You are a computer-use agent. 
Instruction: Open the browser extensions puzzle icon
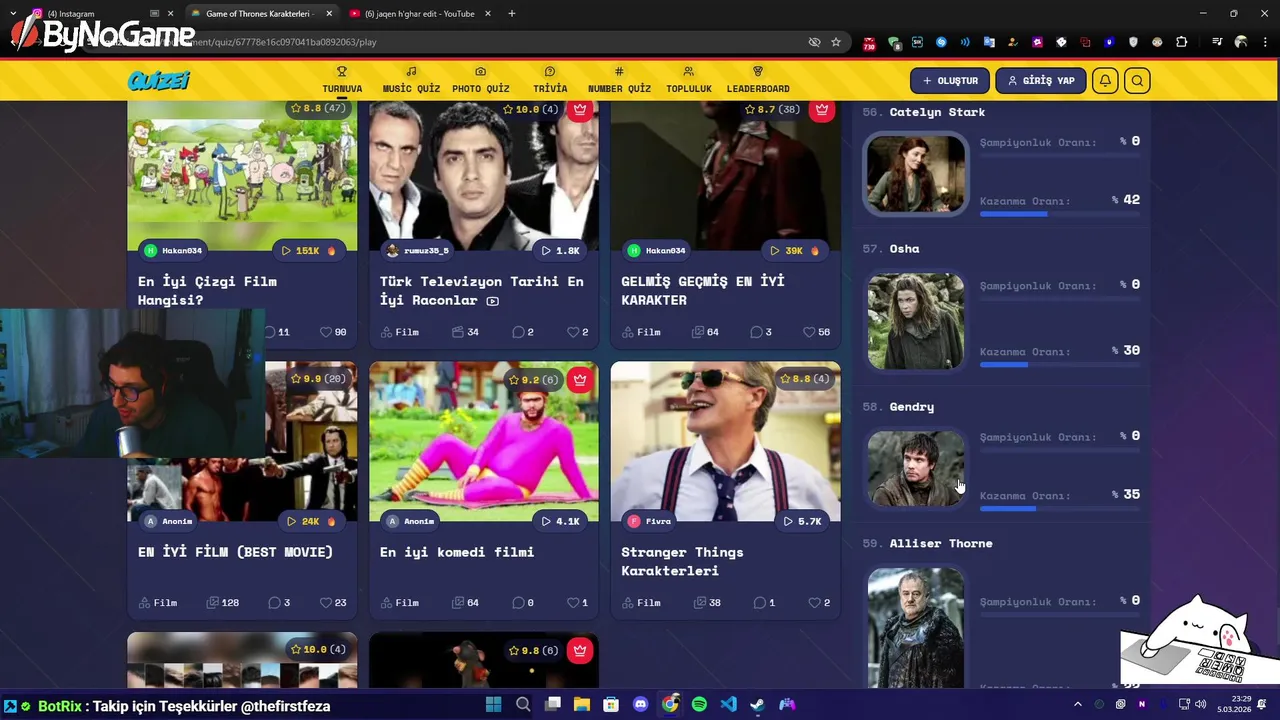(1182, 42)
